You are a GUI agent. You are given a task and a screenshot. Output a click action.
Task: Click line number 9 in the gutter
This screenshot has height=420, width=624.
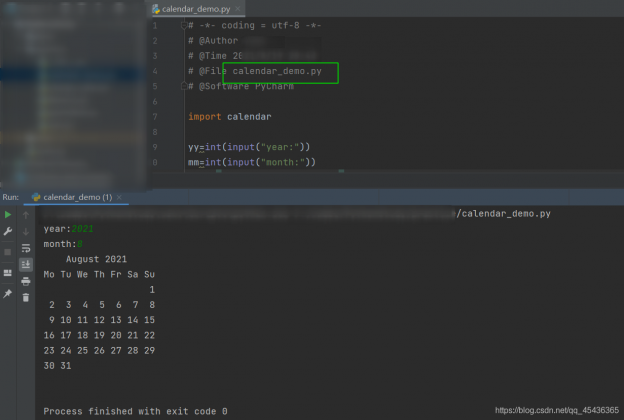[x=155, y=147]
